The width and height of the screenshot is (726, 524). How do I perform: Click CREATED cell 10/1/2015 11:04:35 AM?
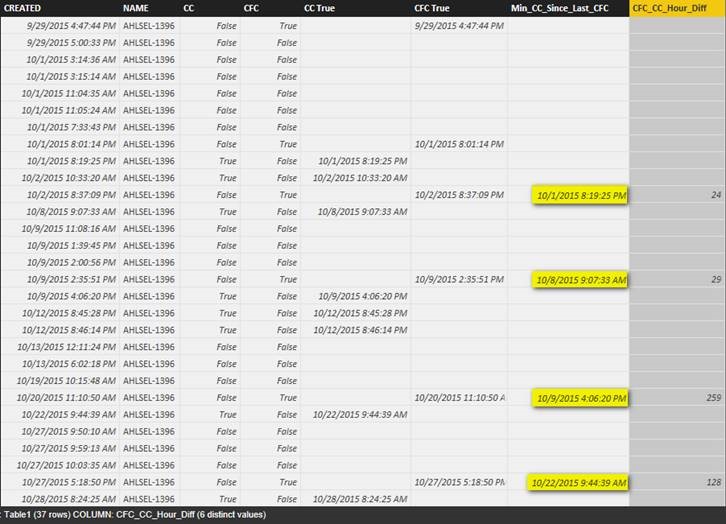69,94
